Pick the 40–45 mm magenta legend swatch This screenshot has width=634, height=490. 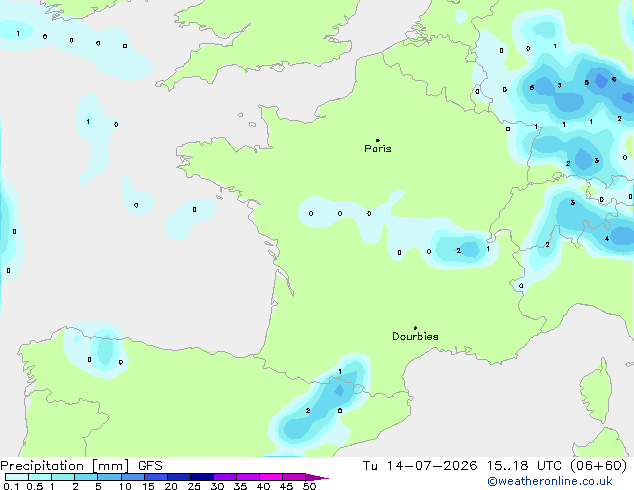(x=271, y=477)
